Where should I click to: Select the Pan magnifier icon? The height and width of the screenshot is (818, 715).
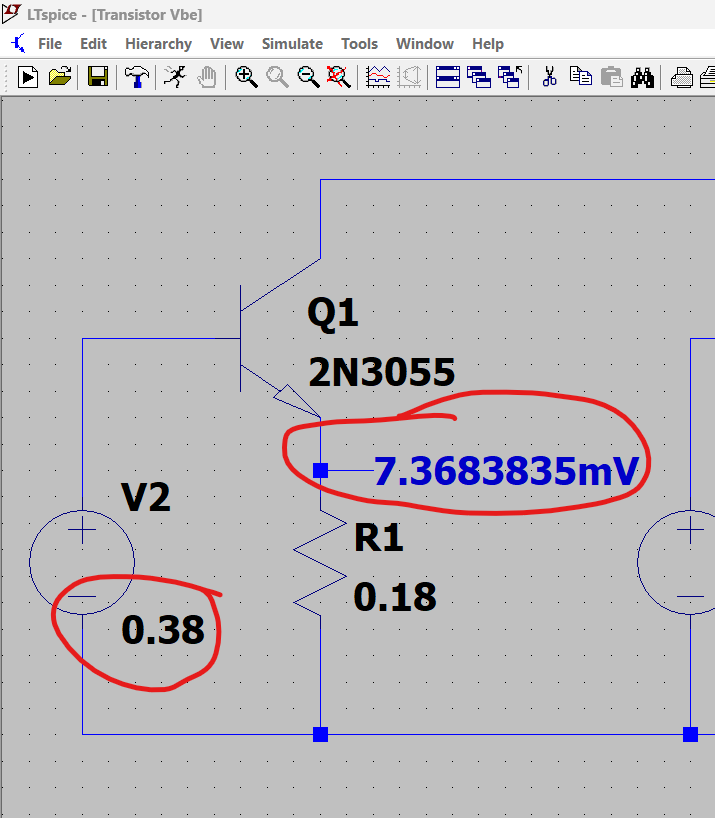(277, 77)
